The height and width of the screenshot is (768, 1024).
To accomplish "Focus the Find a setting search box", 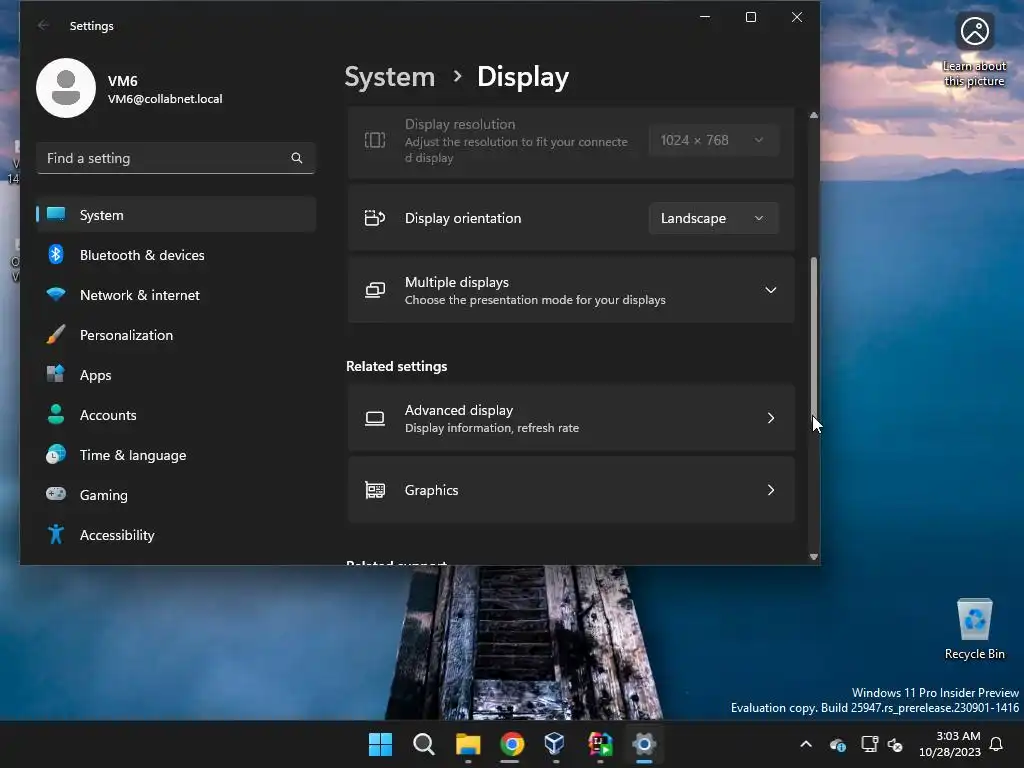I will [176, 158].
